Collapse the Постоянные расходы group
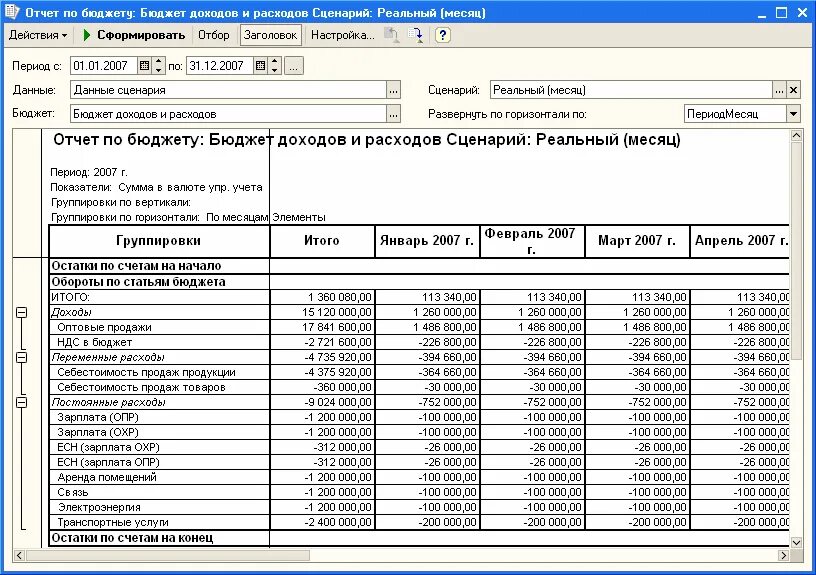The image size is (816, 575). coord(21,402)
